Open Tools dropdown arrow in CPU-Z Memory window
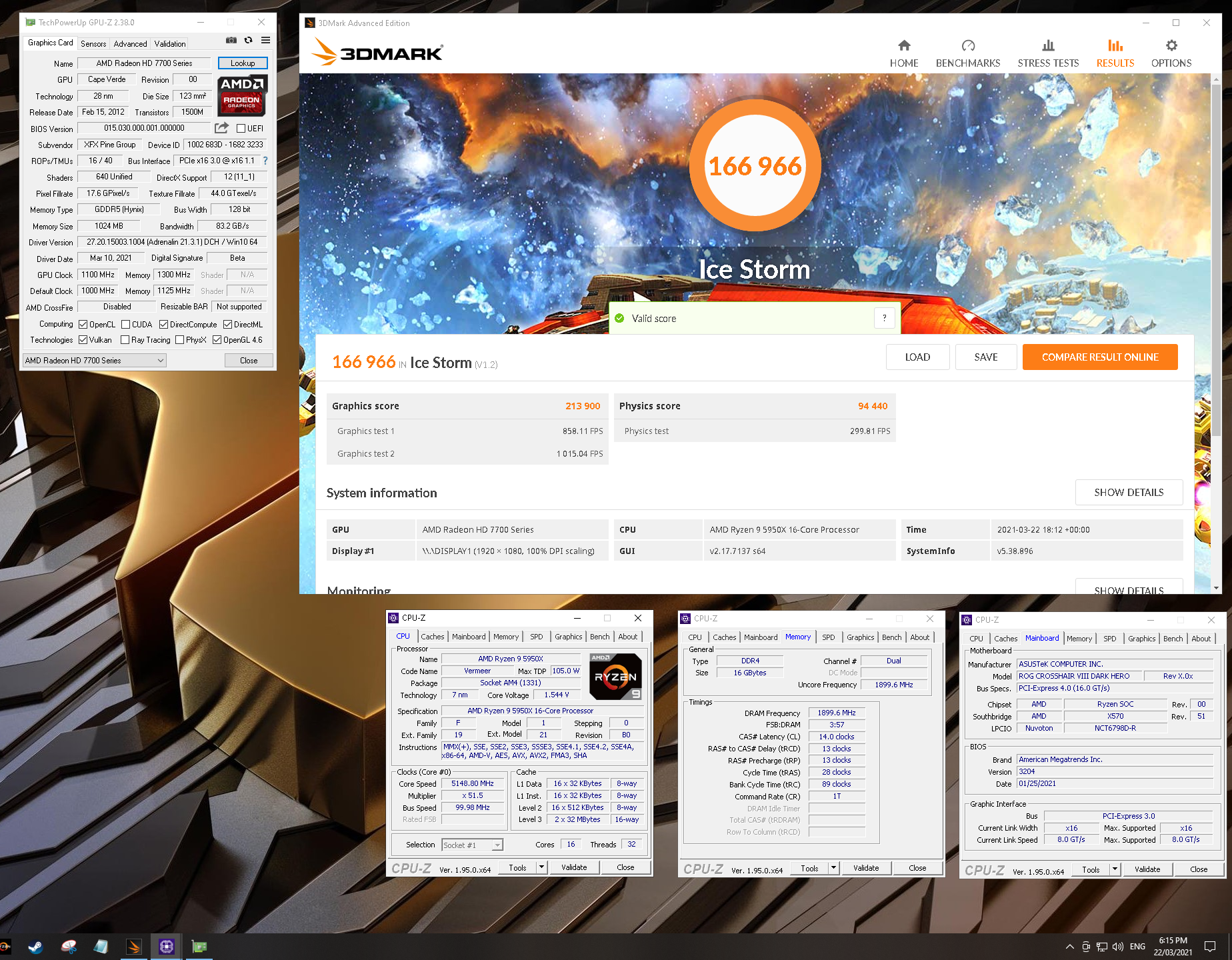The image size is (1232, 960). (x=834, y=868)
